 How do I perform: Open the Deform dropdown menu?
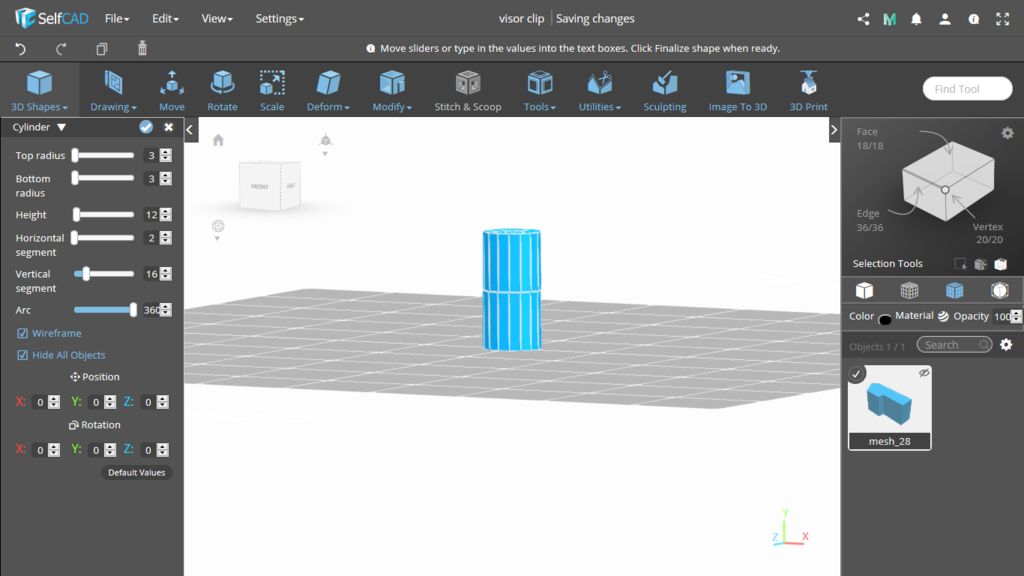coord(328,90)
